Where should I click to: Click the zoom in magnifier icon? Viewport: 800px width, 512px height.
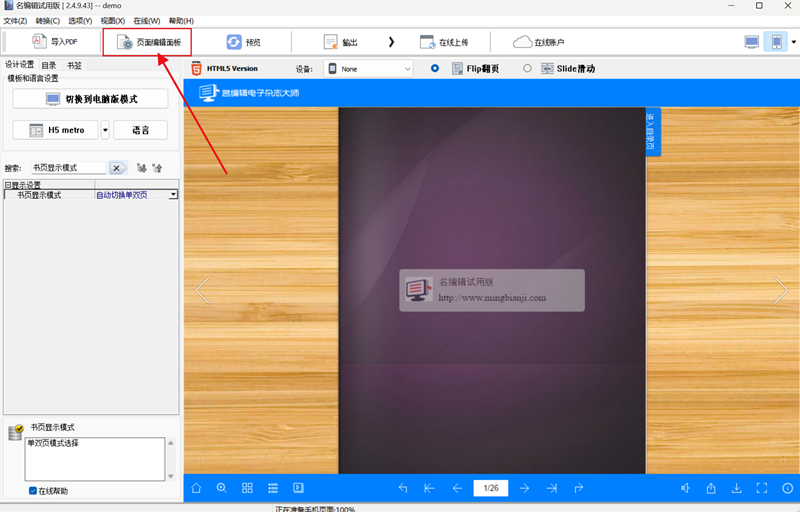tap(221, 488)
